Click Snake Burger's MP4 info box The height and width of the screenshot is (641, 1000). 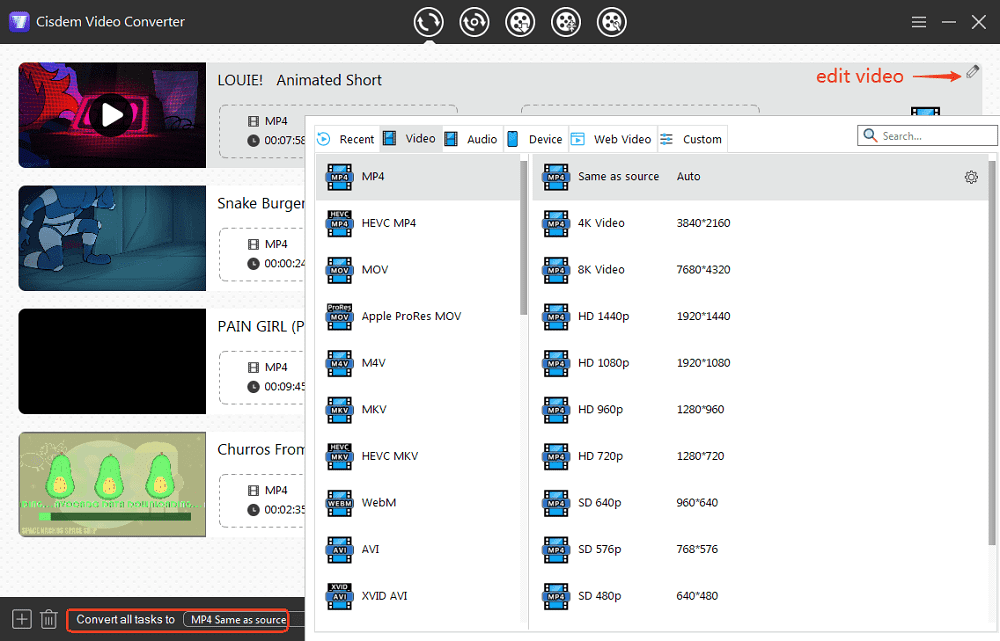point(263,254)
